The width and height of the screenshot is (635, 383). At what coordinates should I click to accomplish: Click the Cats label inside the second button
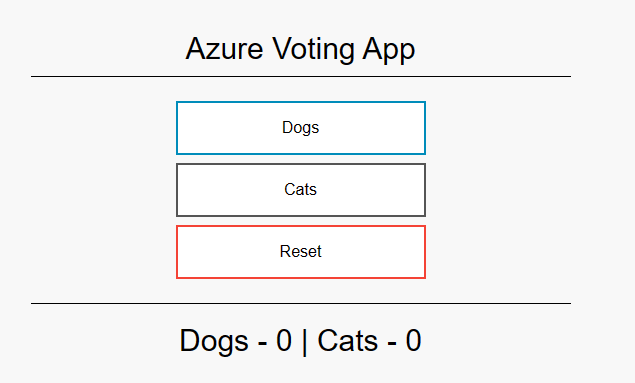(x=300, y=189)
